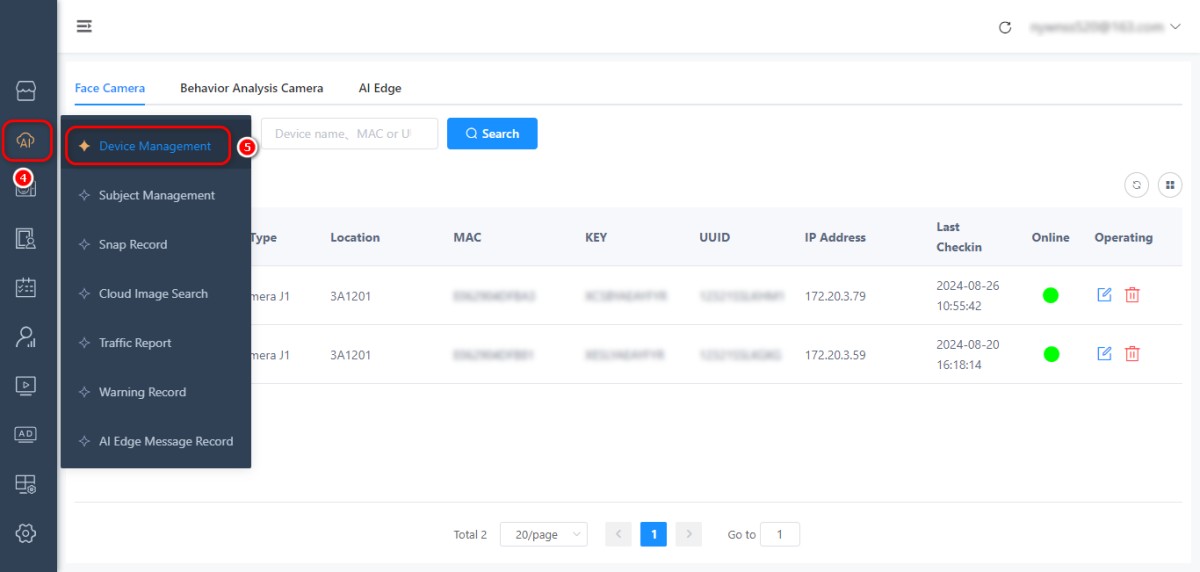
Task: Edit the device with IP 172.20.3.79
Action: pyautogui.click(x=1104, y=295)
